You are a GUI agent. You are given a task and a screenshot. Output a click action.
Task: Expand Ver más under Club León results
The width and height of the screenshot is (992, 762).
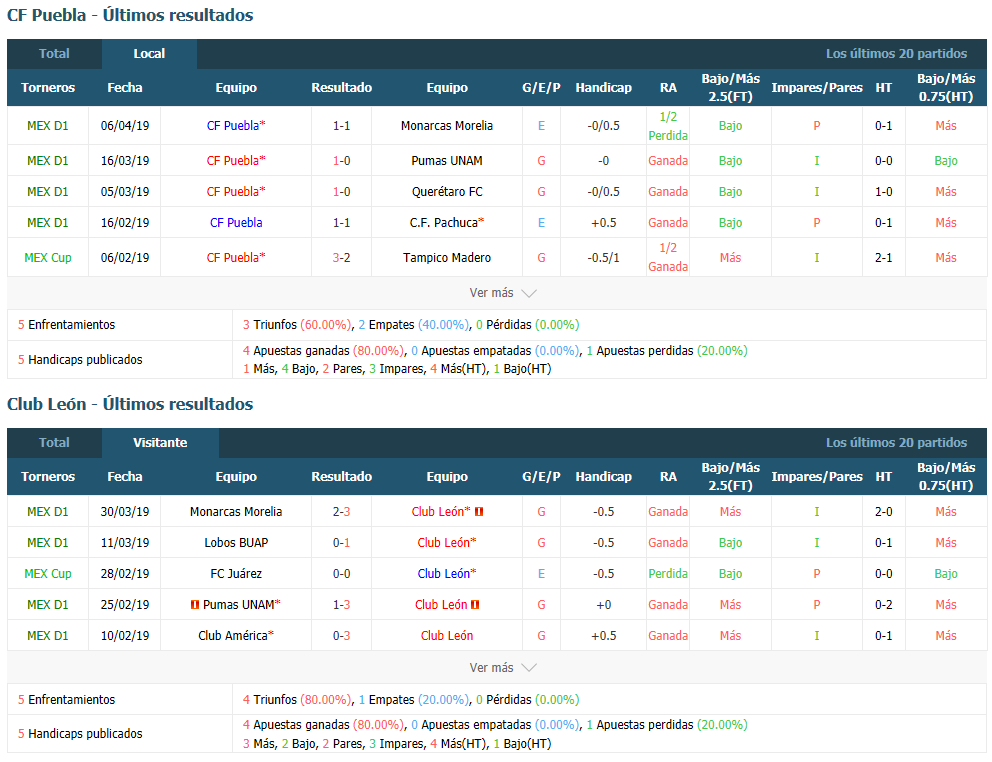tap(492, 668)
